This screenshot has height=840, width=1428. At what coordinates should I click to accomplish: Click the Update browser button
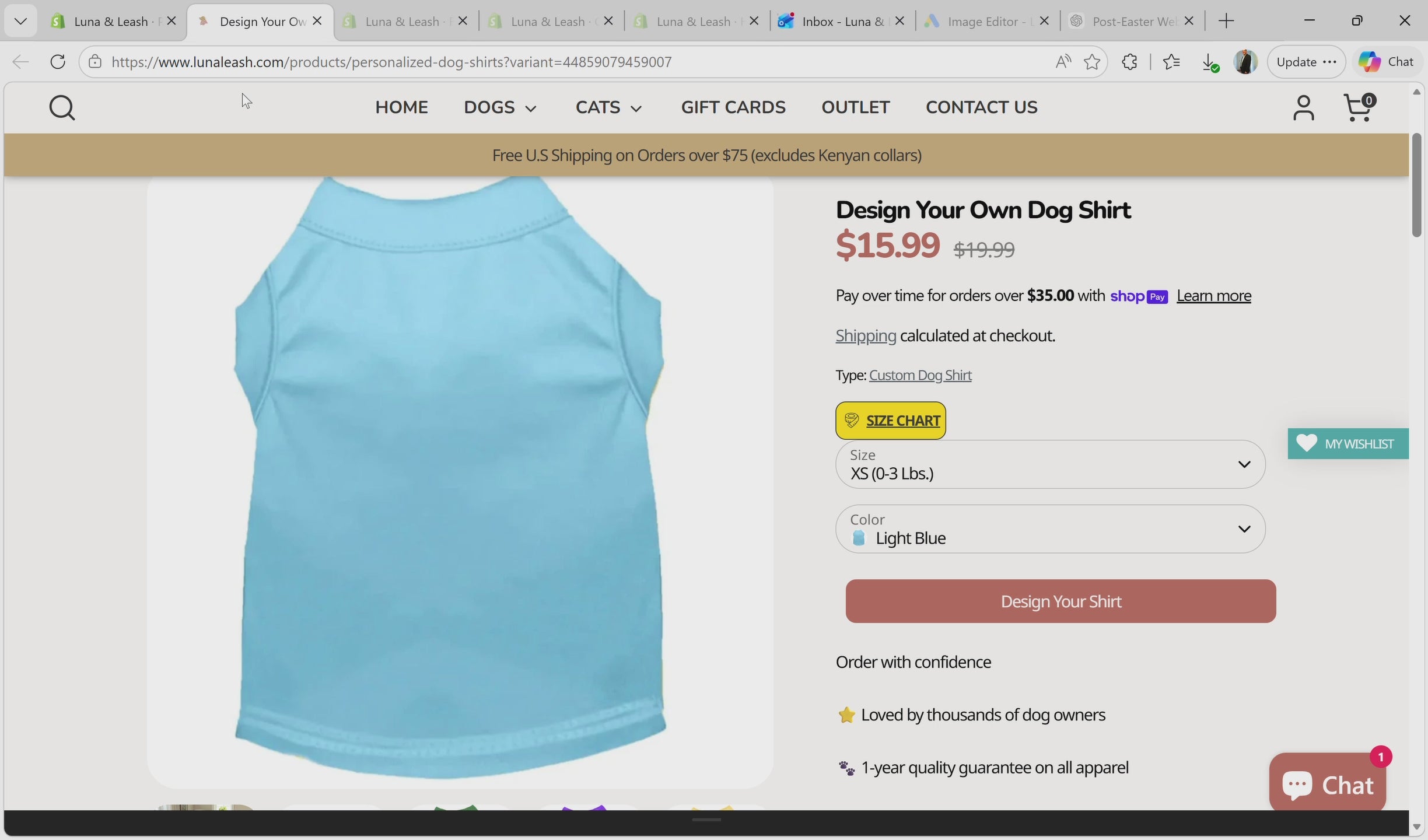(x=1306, y=62)
